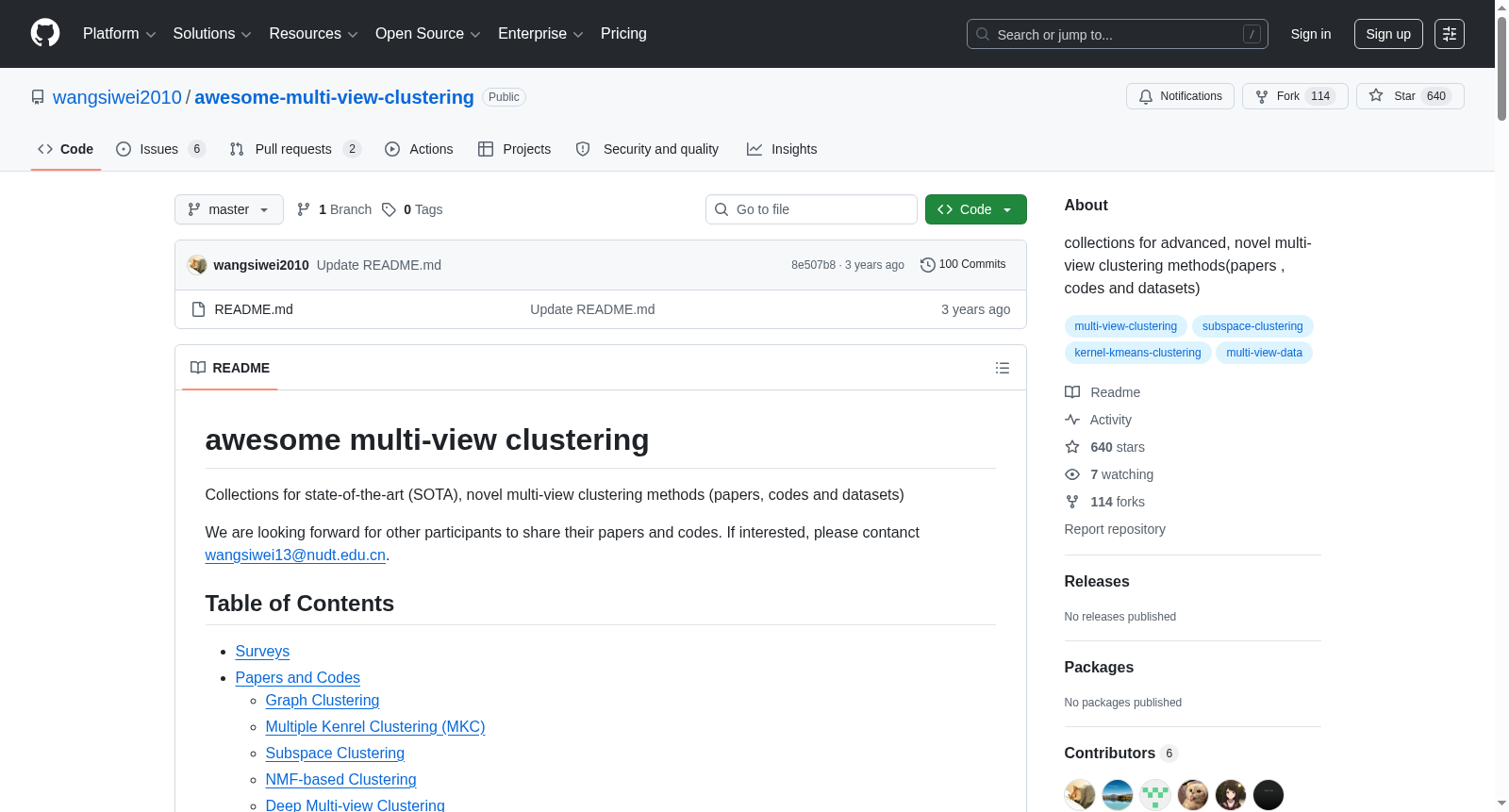The height and width of the screenshot is (812, 1509).
Task: Open the Pricing page
Action: point(623,34)
